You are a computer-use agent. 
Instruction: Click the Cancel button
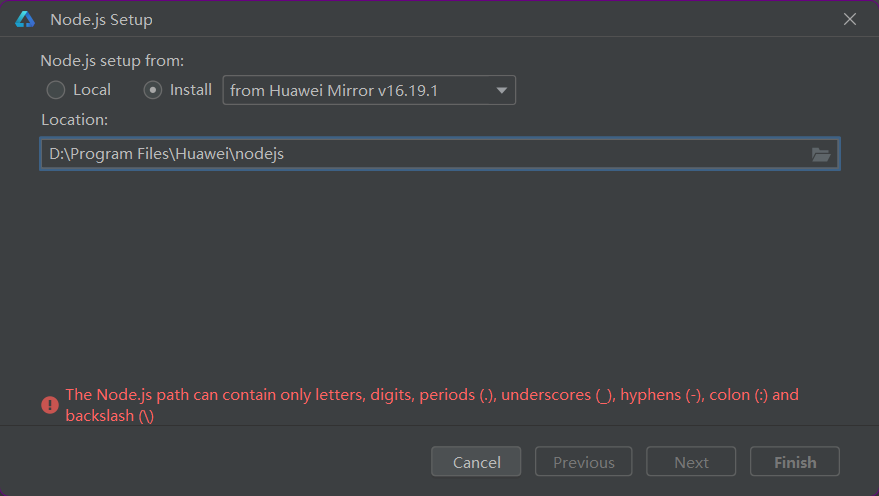476,462
